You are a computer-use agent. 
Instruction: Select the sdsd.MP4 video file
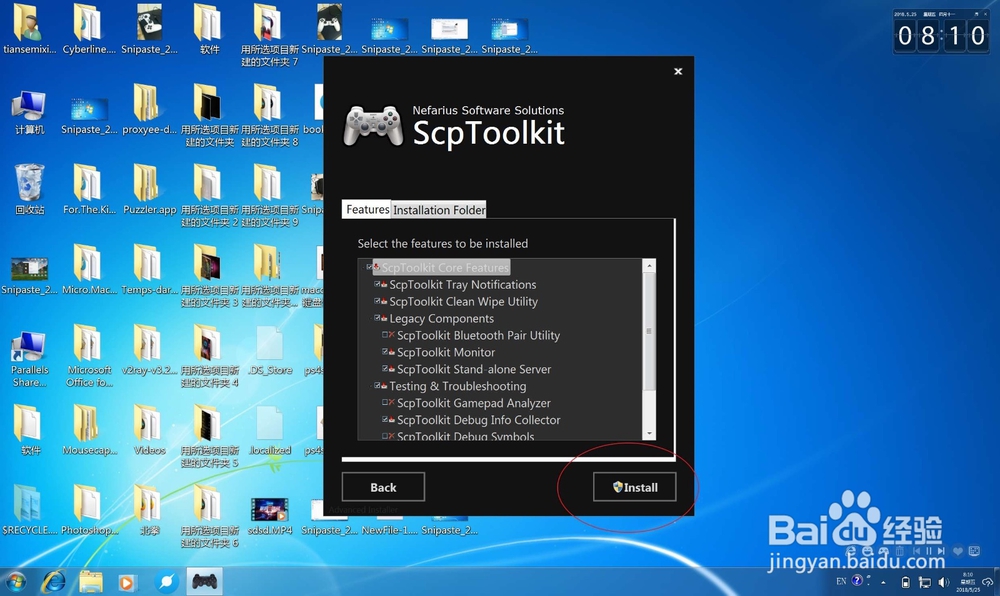(270, 516)
